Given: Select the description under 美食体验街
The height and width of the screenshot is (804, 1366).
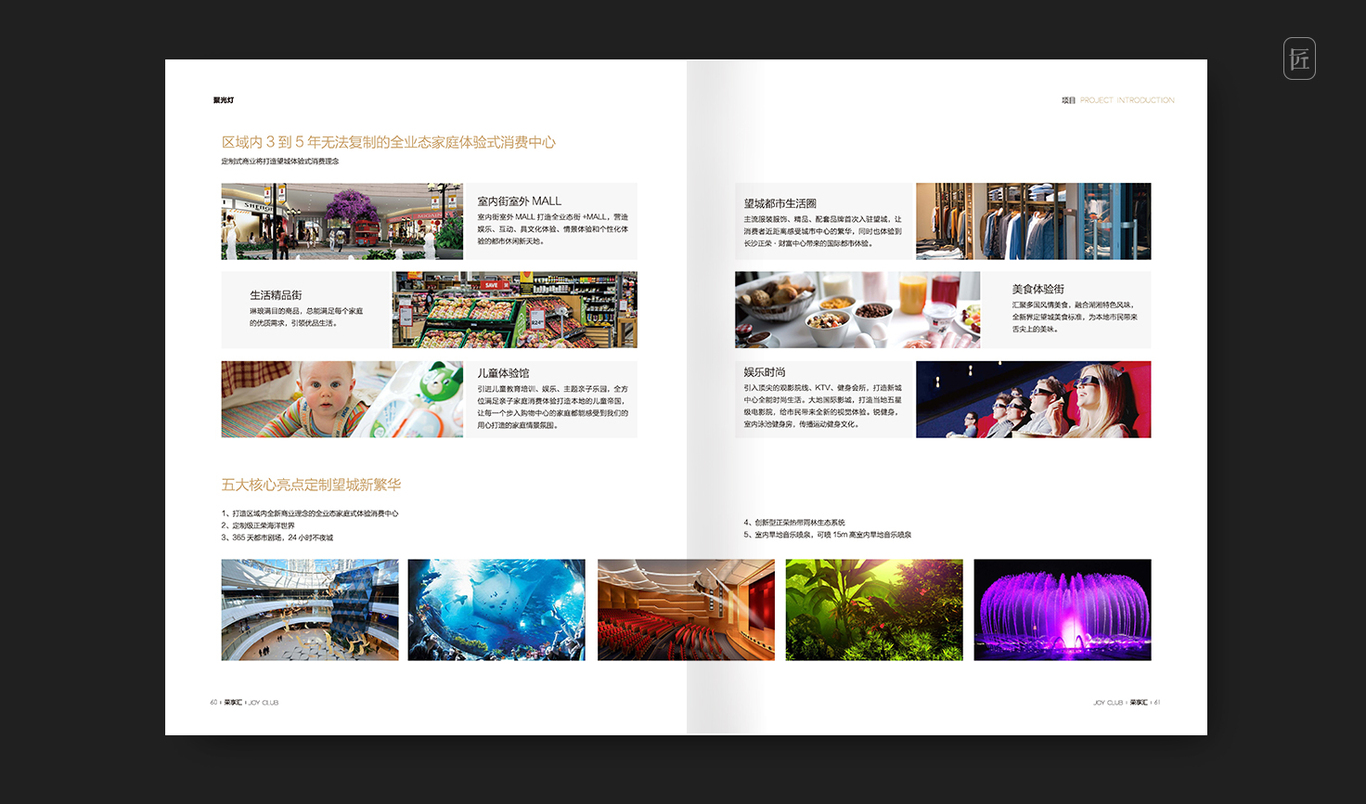Looking at the screenshot, I should (1075, 317).
